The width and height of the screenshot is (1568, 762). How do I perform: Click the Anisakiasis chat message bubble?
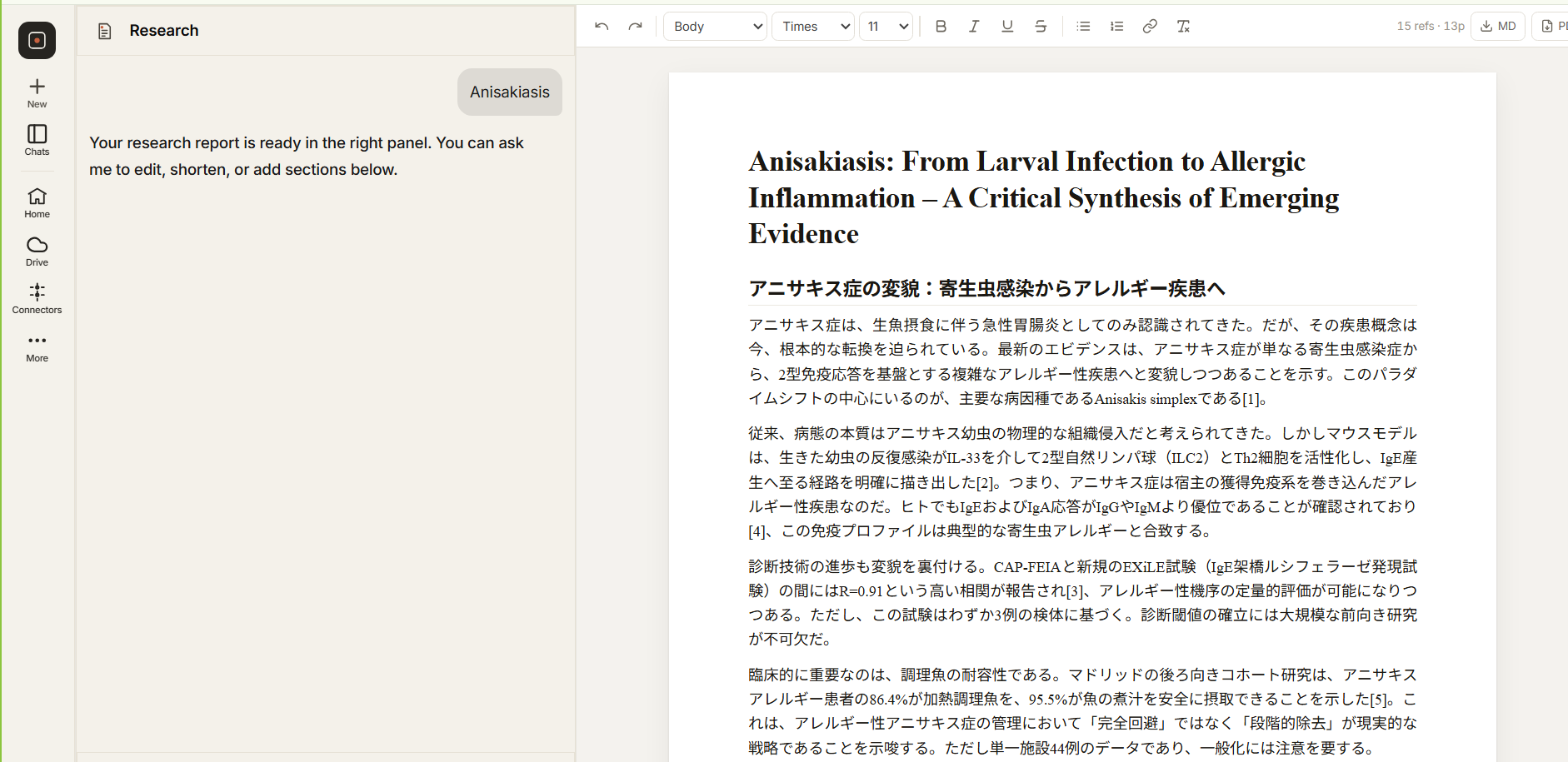[510, 92]
